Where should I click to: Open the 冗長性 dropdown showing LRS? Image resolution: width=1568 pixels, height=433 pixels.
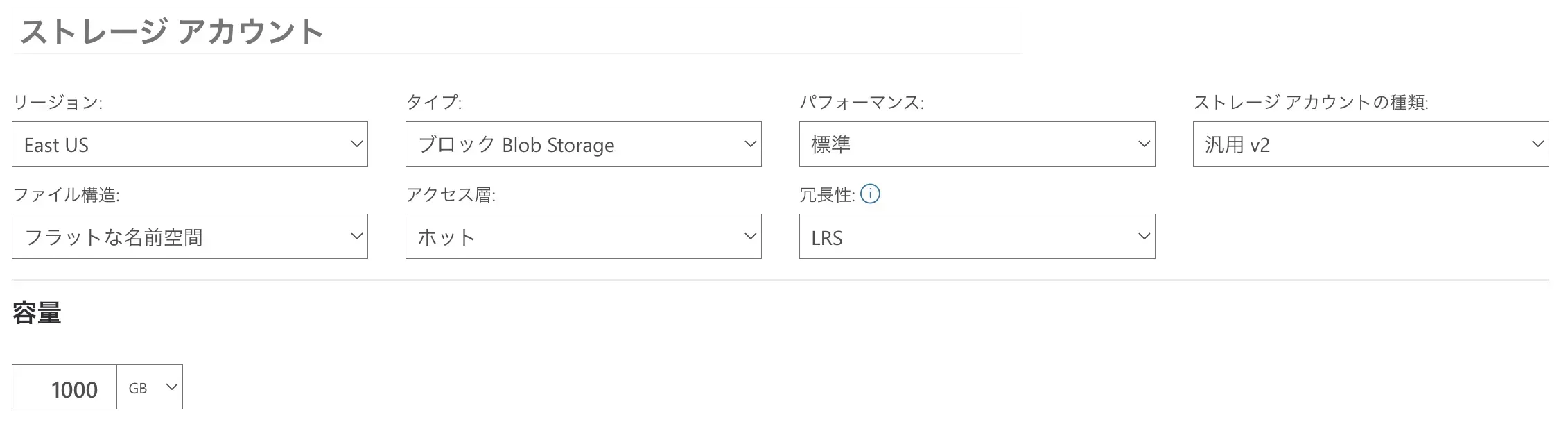977,237
